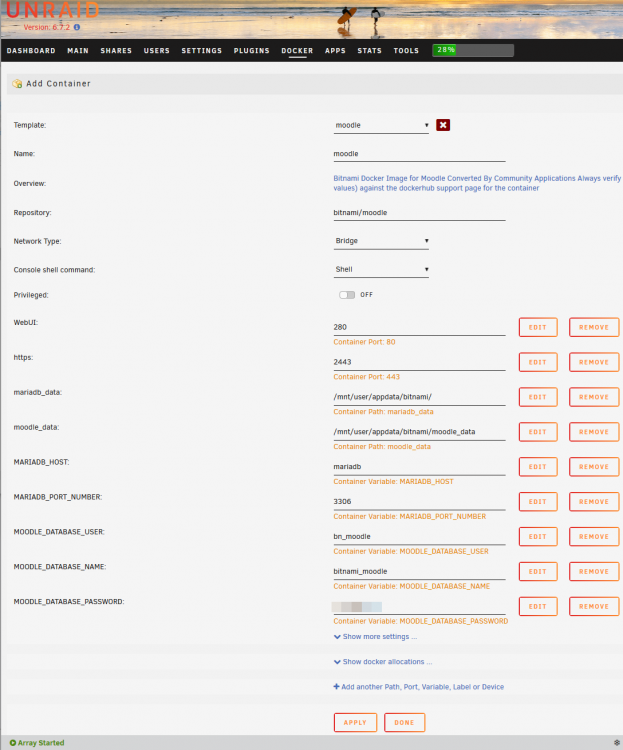Remove the mariadb_data path
623x750 pixels.
594,397
